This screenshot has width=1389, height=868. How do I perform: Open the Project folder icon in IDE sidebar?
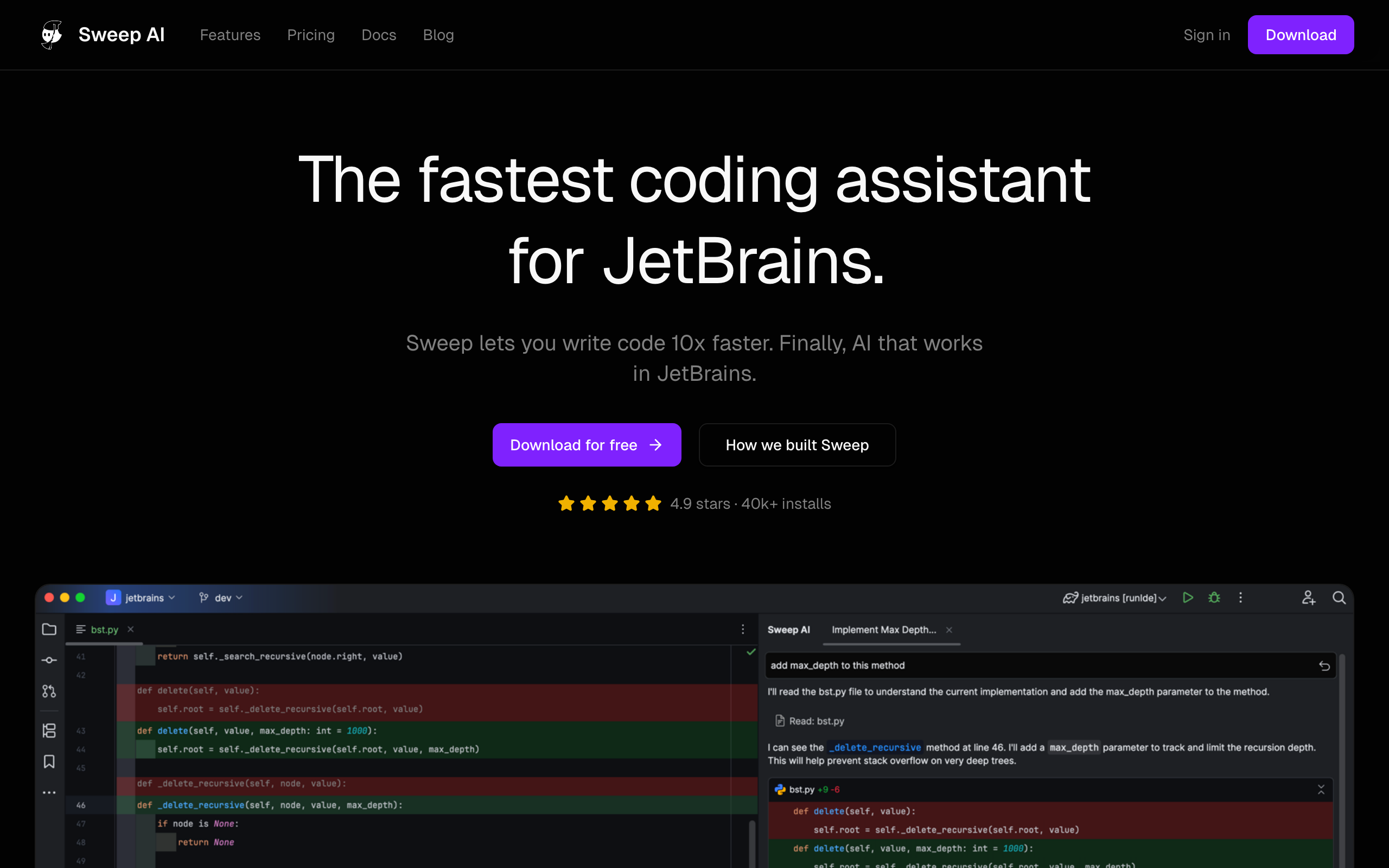pyautogui.click(x=49, y=629)
